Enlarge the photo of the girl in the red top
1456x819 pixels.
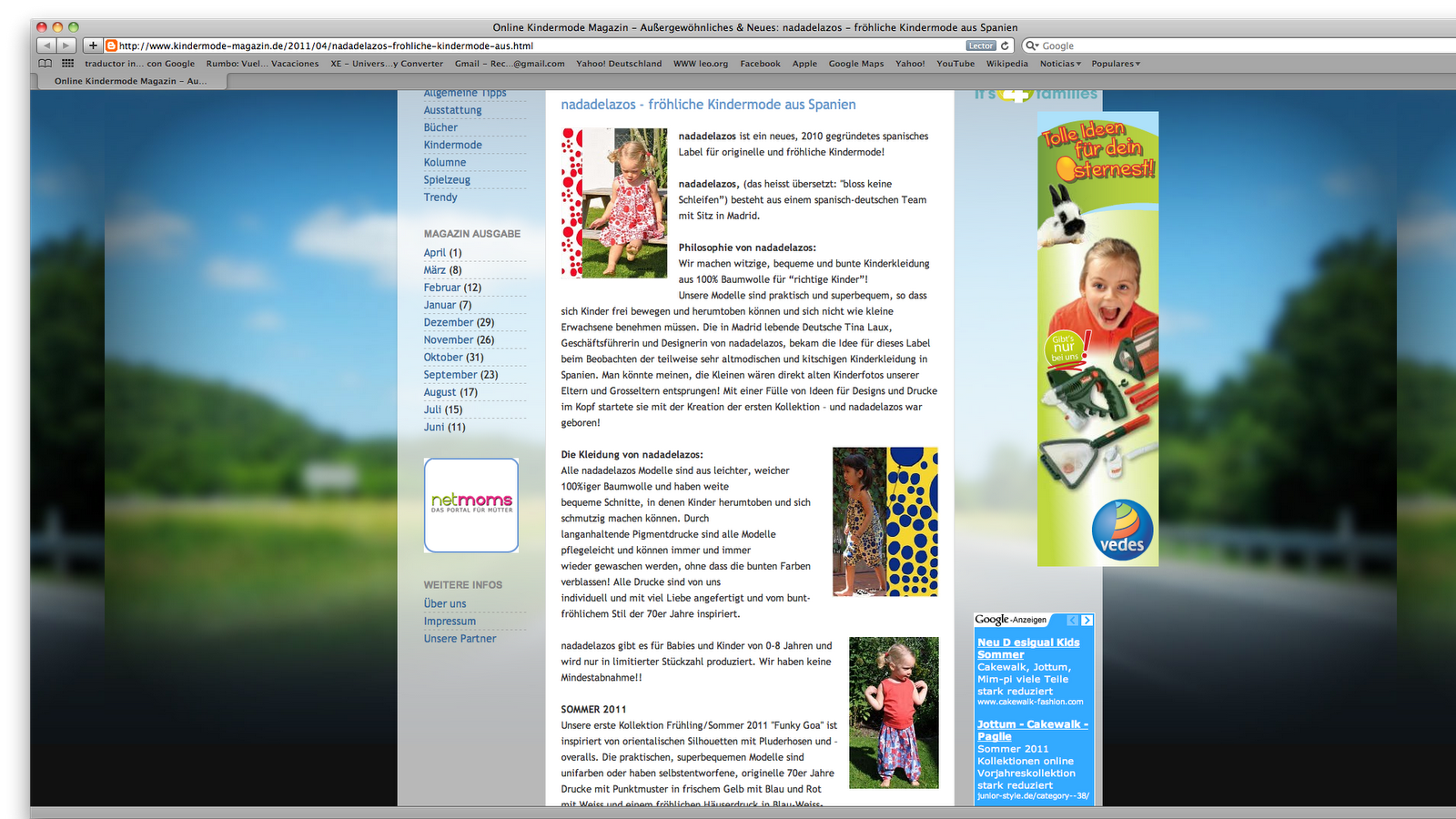(894, 713)
